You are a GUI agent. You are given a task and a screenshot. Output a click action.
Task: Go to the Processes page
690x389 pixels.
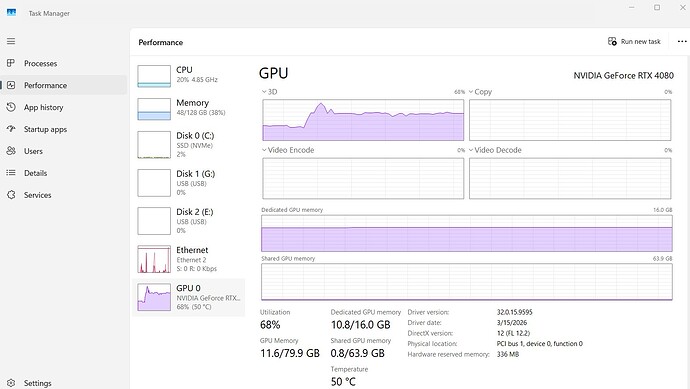(64, 63)
